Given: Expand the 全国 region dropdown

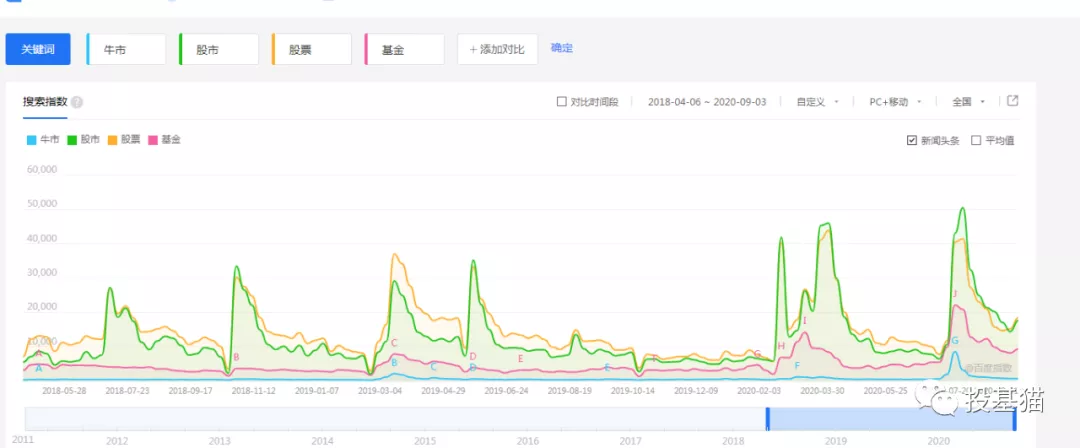Looking at the screenshot, I should click(968, 102).
